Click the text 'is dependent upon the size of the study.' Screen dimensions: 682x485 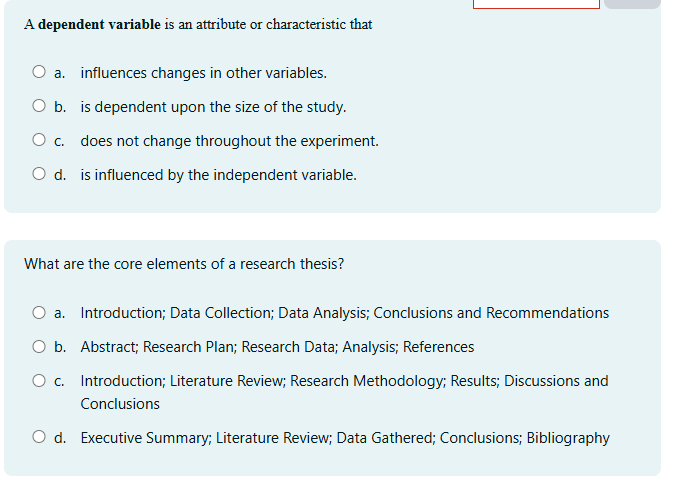213,107
